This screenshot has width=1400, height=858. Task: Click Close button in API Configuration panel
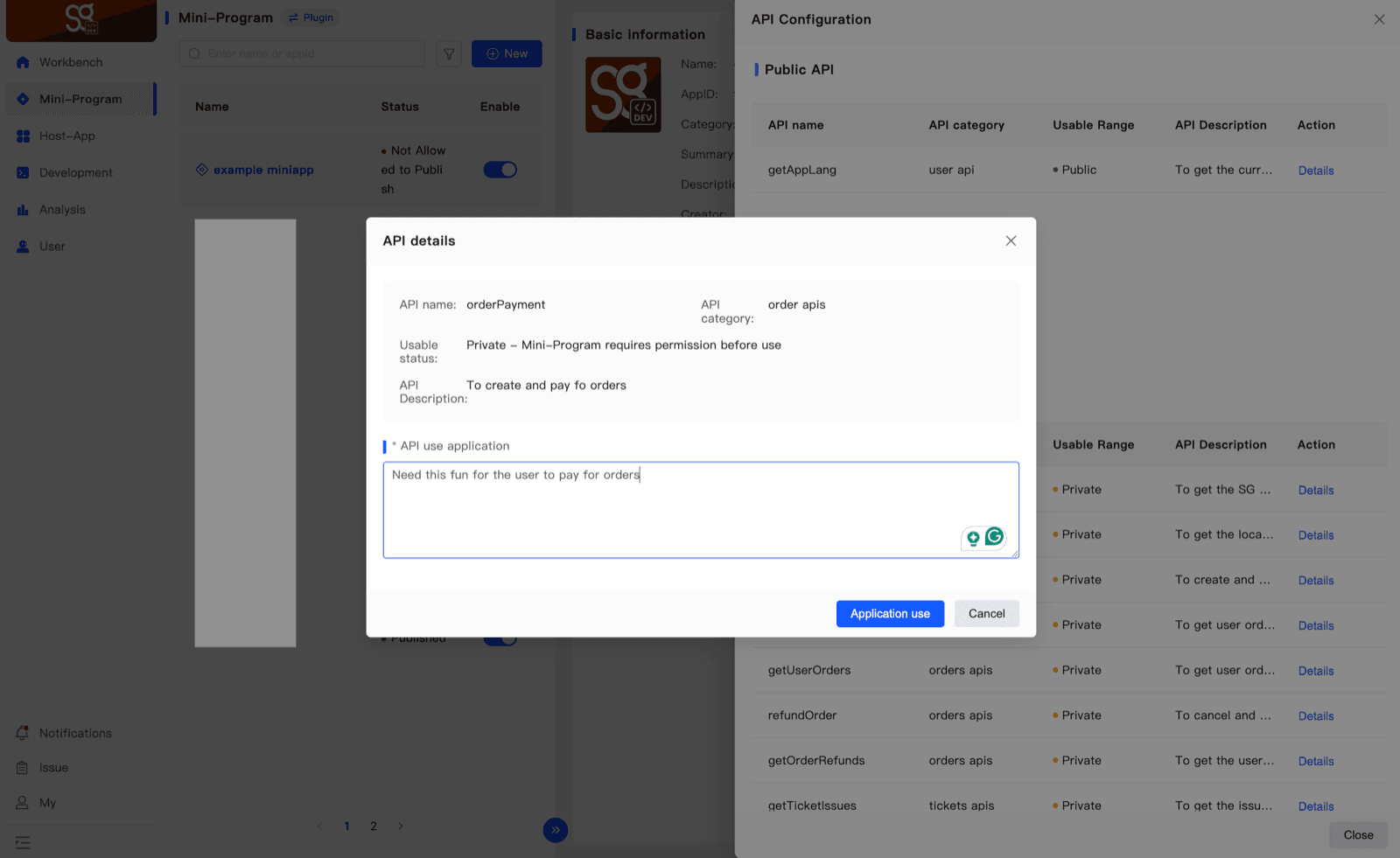coord(1358,835)
